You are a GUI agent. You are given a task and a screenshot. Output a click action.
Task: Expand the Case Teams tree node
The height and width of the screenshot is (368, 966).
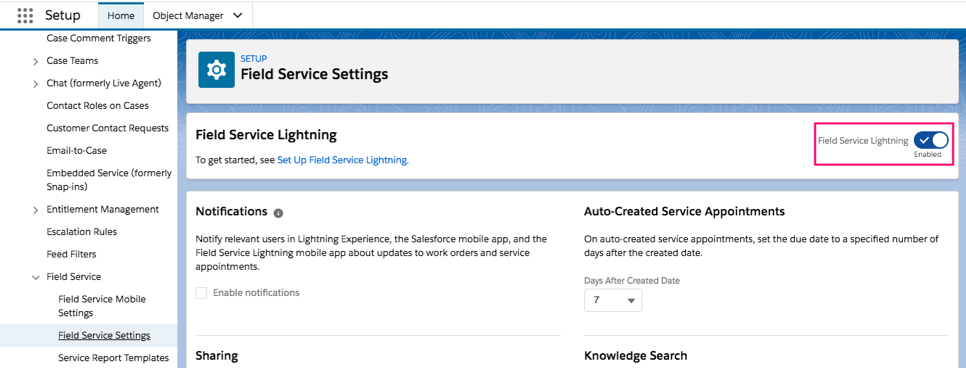click(36, 61)
